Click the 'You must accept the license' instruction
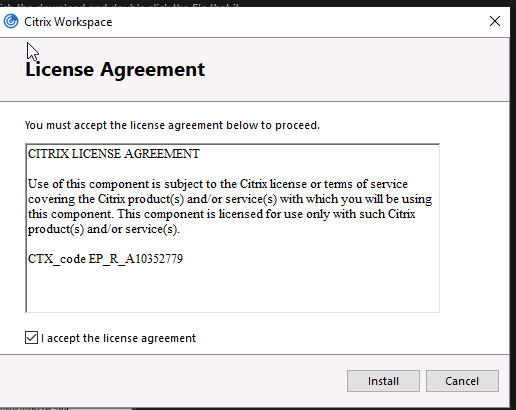This screenshot has width=516, height=410. point(172,125)
